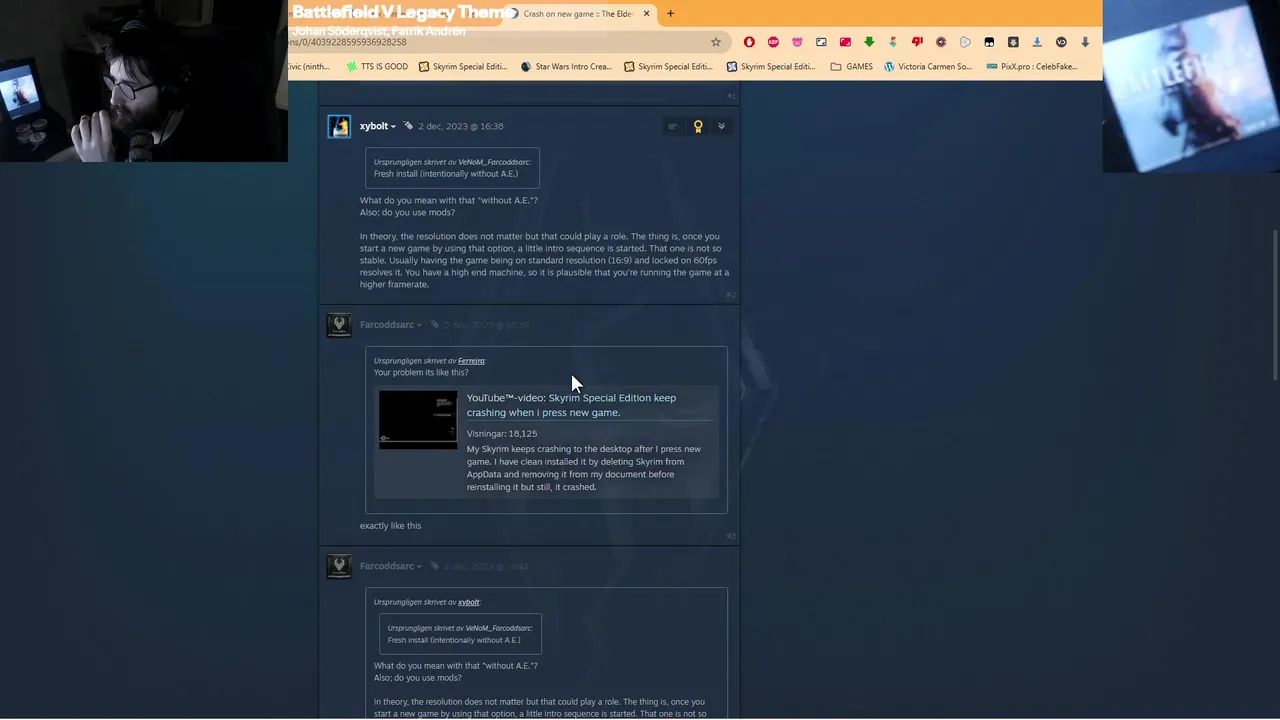Open the Victoria Carmen So... bookmark

click(x=928, y=67)
